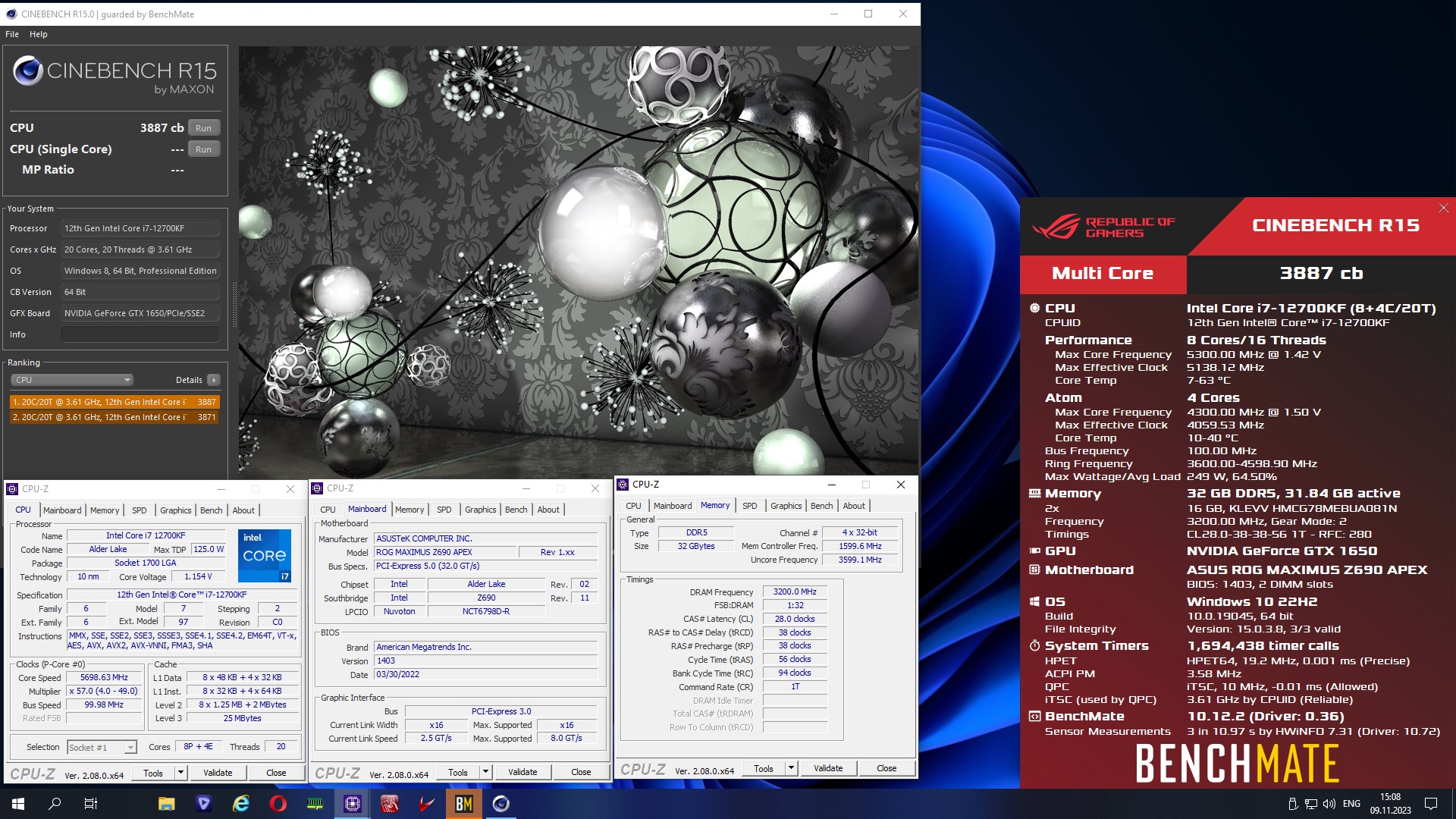Open the BenchMate BM taskbar icon
1456x819 pixels.
[463, 804]
